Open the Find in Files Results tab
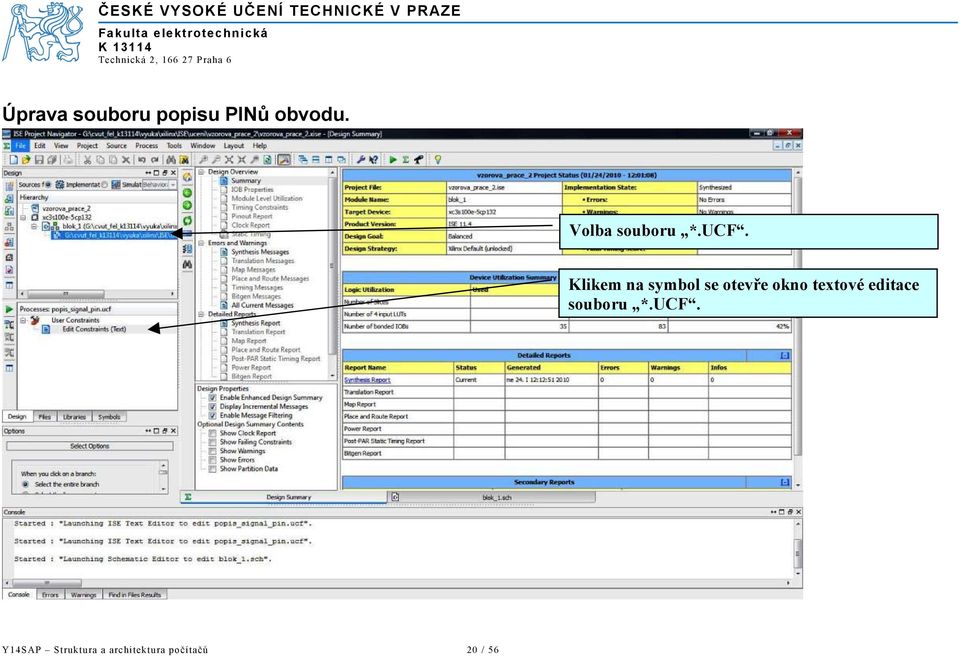The image size is (960, 657). 135,595
